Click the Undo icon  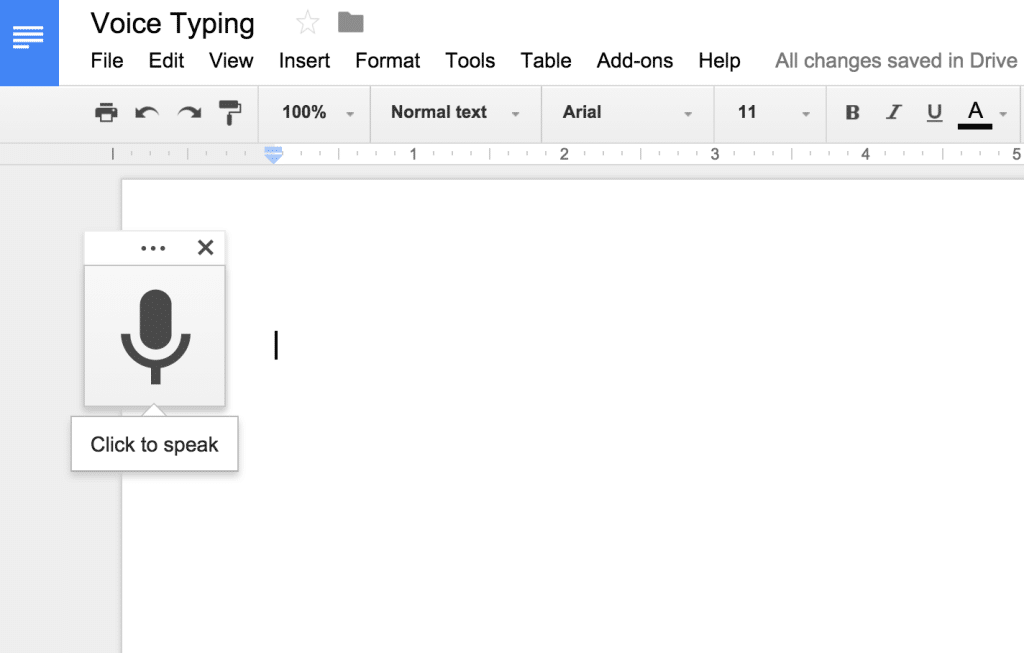[146, 112]
